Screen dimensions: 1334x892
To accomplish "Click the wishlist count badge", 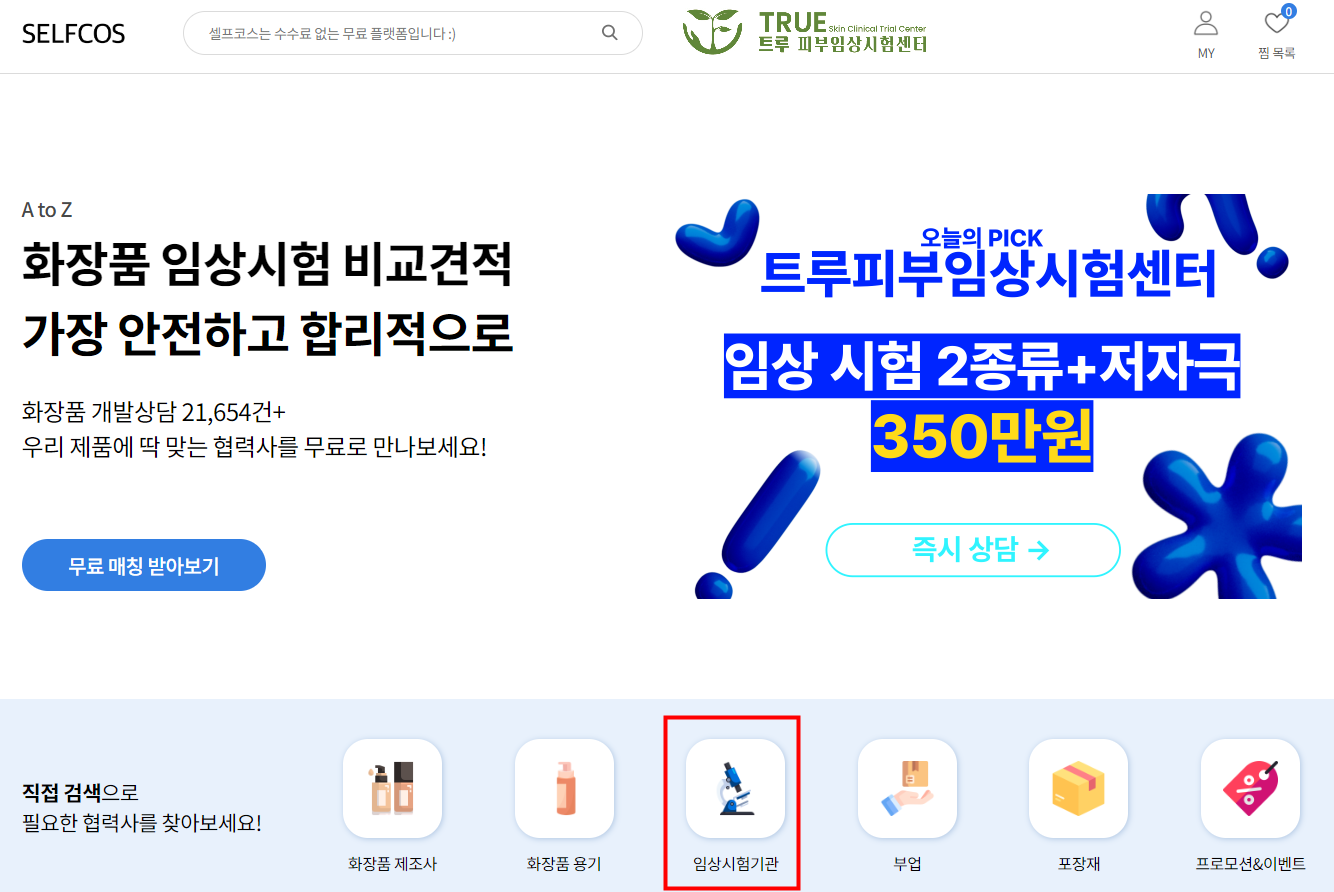I will click(x=1288, y=12).
